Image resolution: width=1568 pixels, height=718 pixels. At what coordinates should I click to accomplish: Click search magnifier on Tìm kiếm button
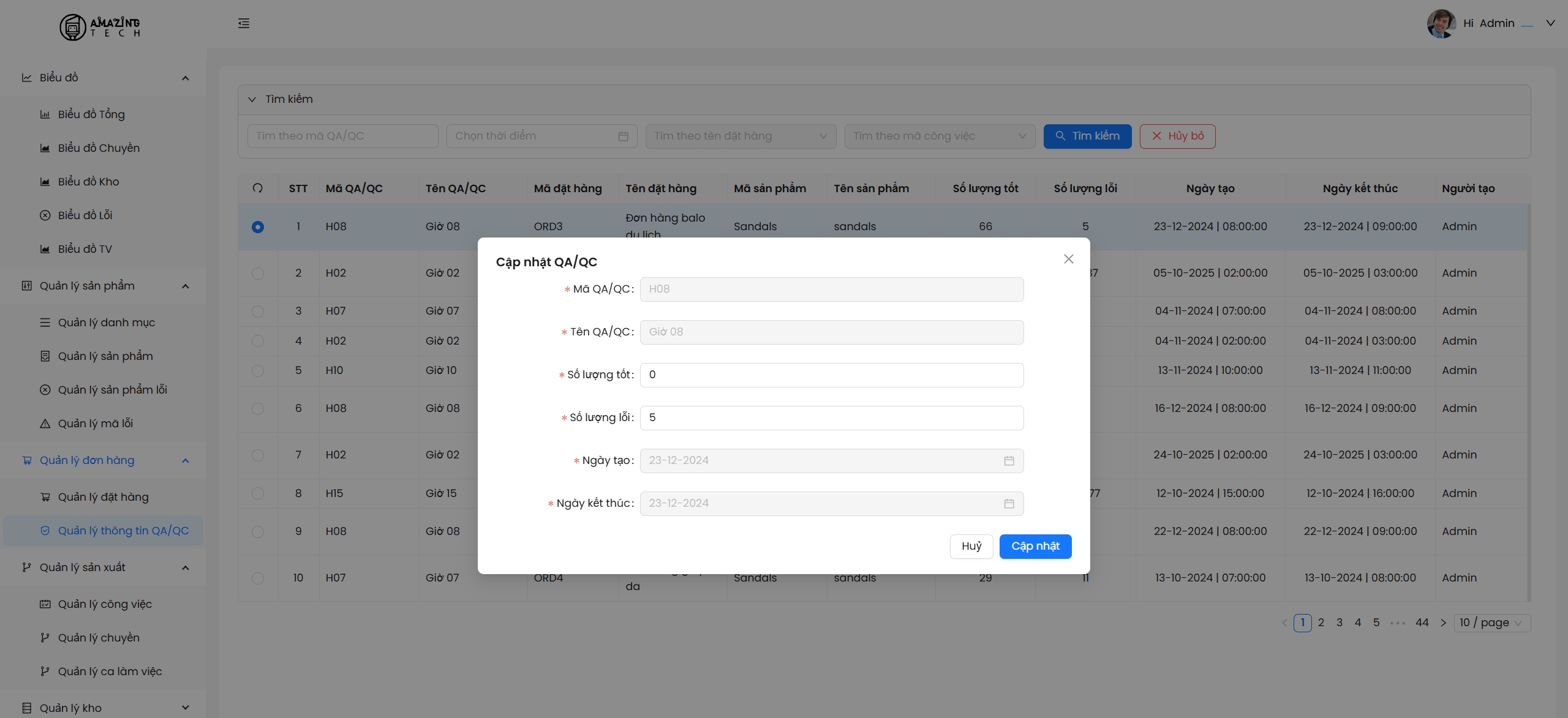1060,136
